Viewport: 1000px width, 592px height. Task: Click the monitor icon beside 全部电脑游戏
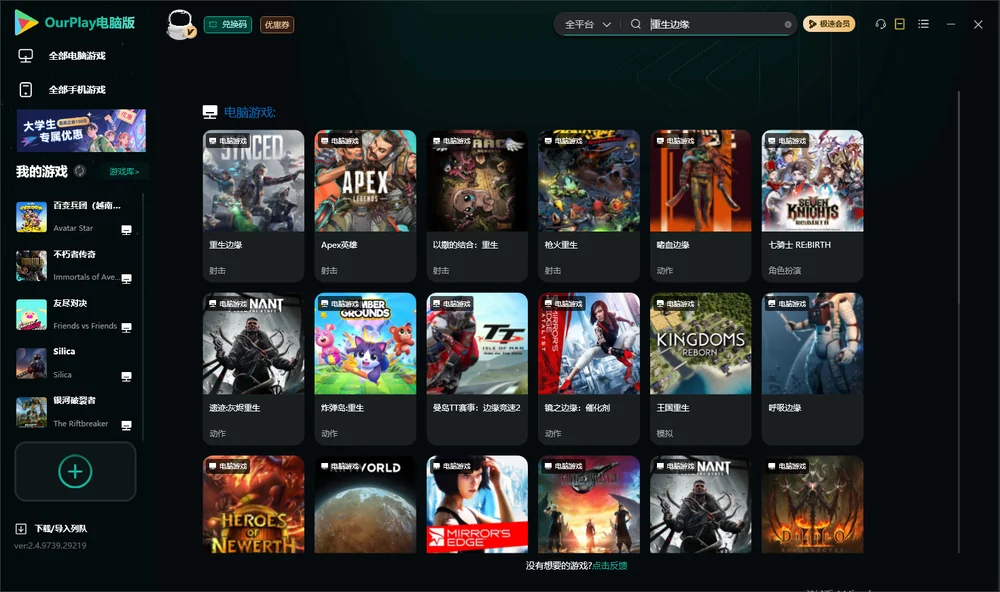tap(26, 56)
